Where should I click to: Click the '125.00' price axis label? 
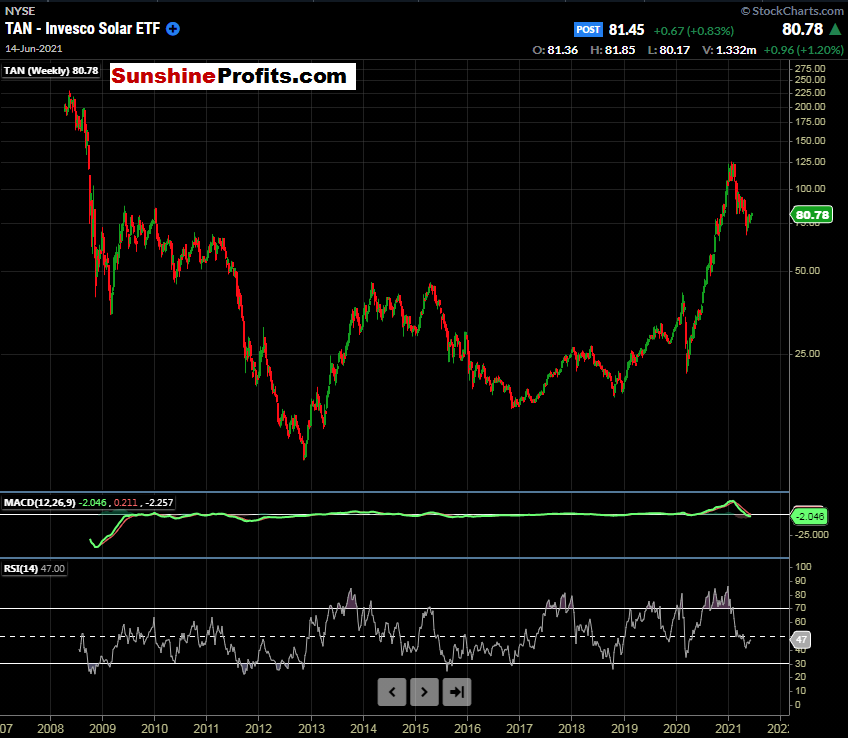810,162
